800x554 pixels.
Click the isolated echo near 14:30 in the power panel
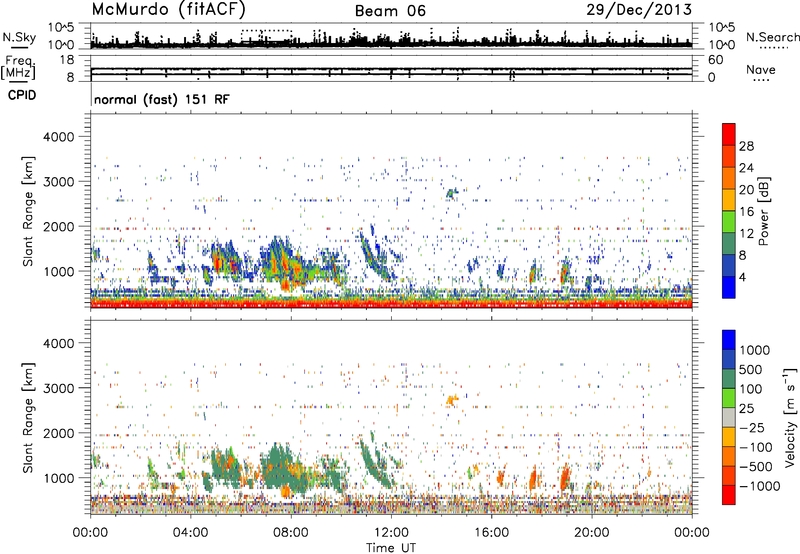pos(452,193)
